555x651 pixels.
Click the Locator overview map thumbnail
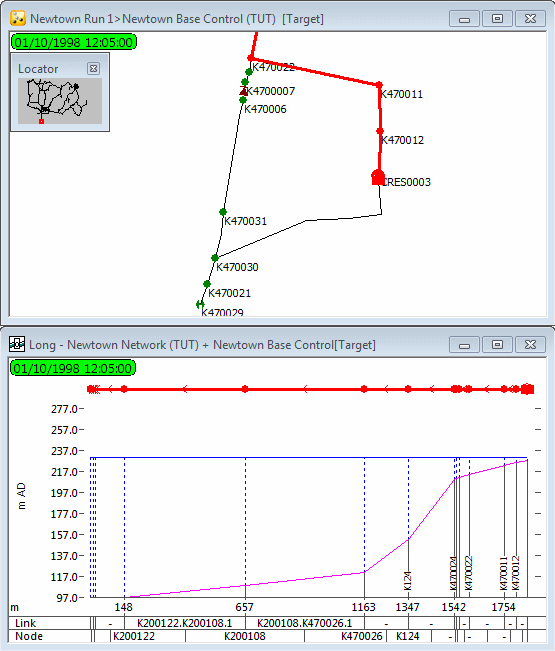click(x=60, y=101)
